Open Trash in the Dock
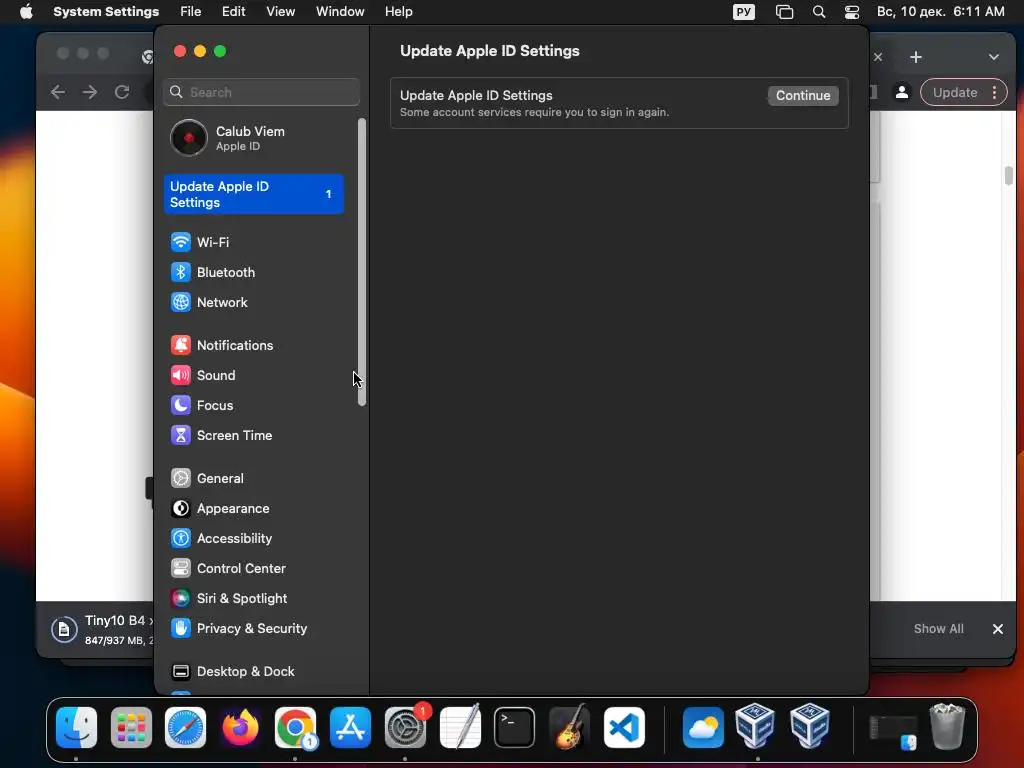 [x=947, y=726]
